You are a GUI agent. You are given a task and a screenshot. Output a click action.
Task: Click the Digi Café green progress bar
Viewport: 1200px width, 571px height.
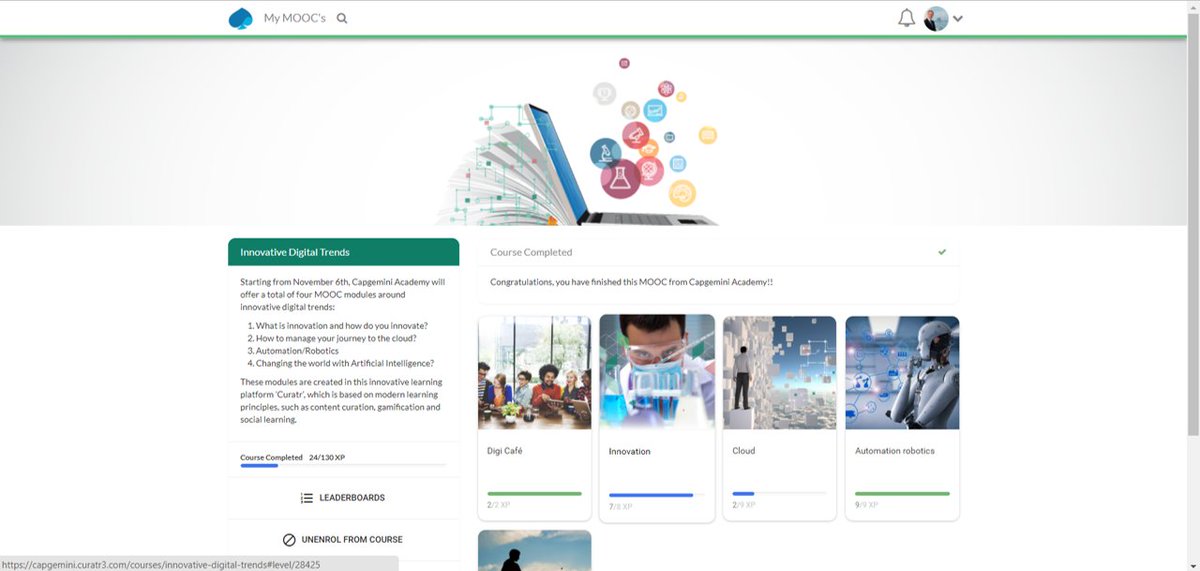(534, 493)
